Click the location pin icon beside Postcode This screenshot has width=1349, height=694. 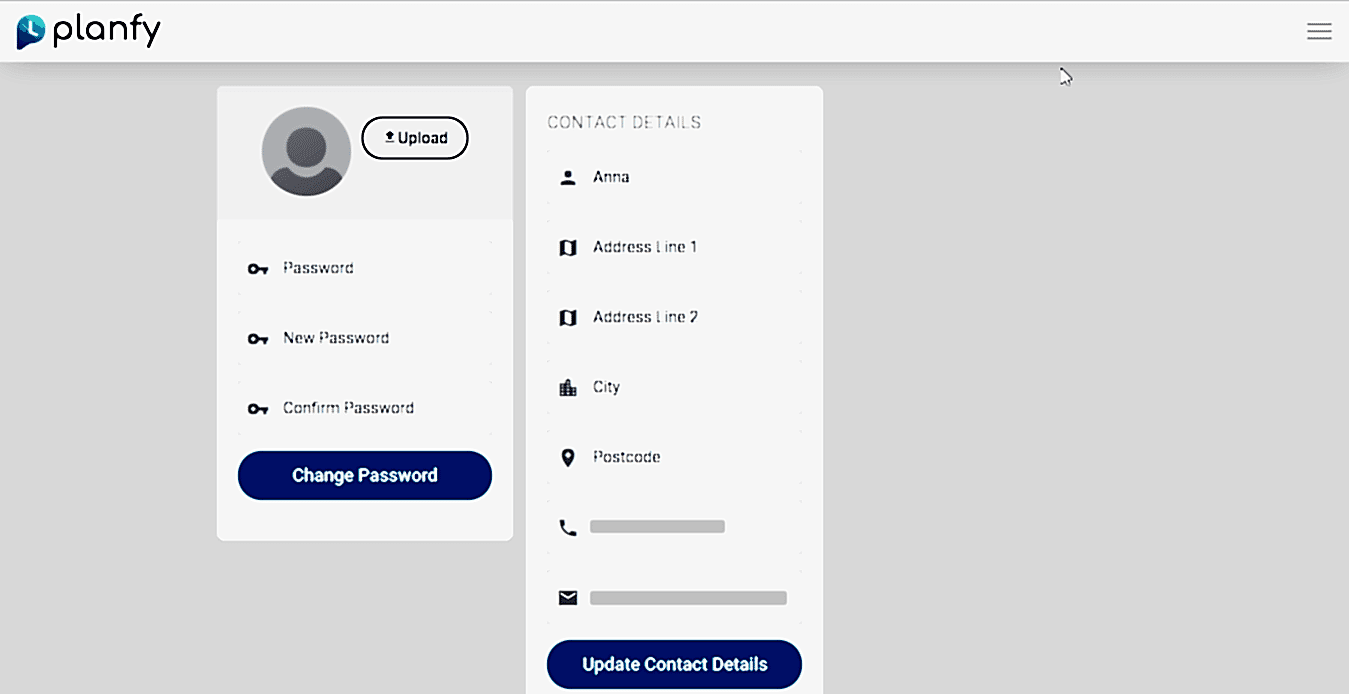[x=568, y=458]
